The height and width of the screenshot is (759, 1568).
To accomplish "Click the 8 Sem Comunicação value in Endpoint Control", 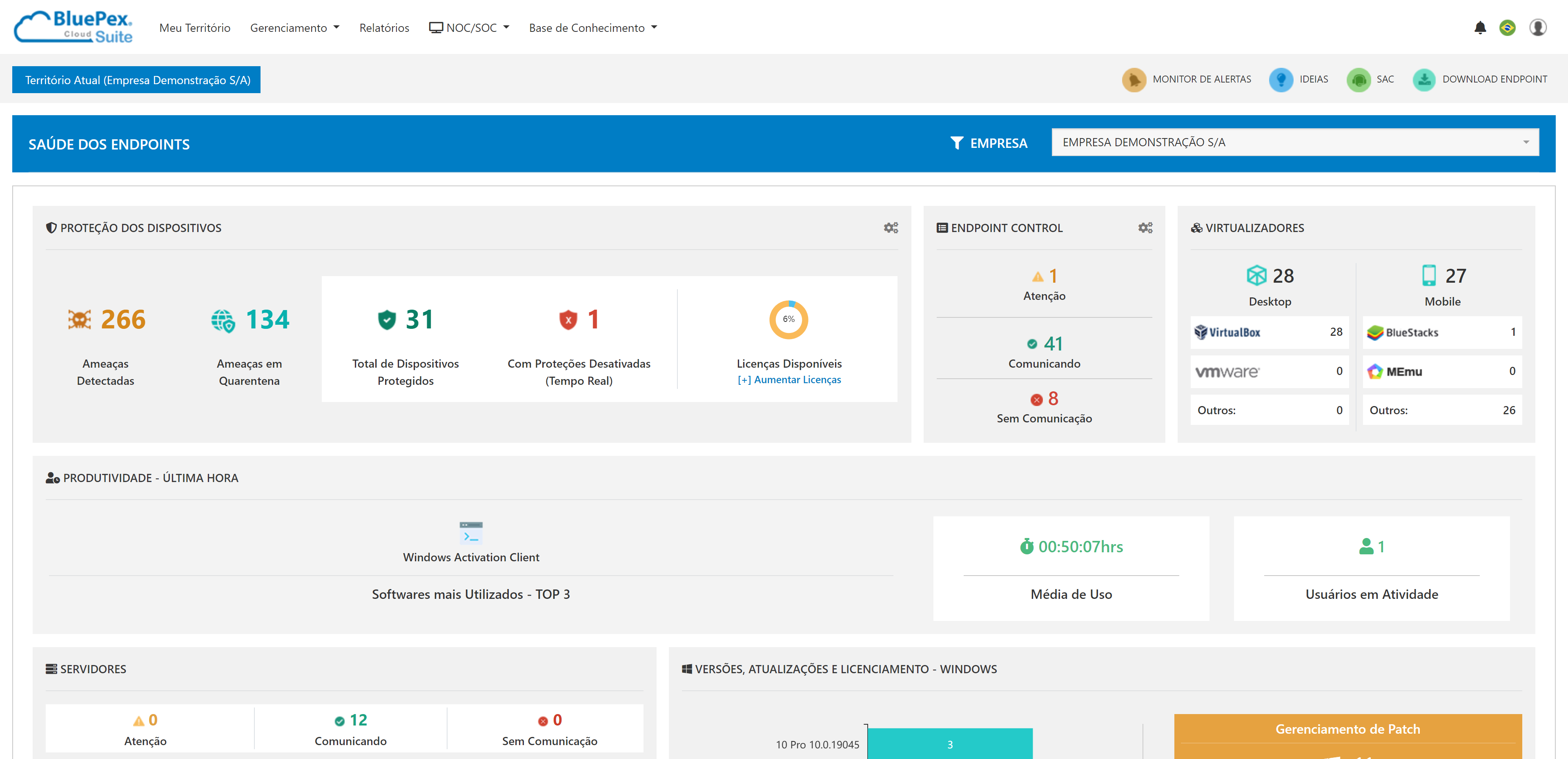I will point(1053,399).
